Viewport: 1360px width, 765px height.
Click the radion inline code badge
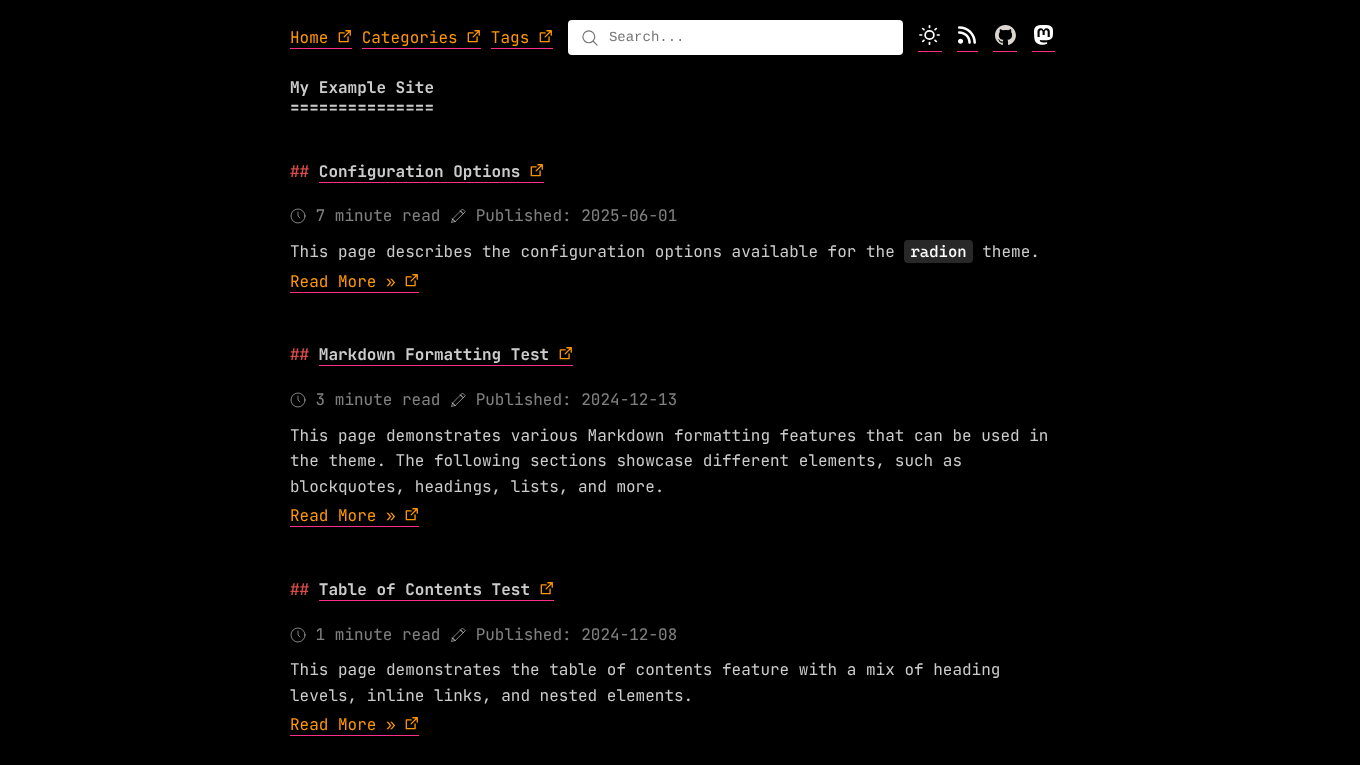click(938, 251)
